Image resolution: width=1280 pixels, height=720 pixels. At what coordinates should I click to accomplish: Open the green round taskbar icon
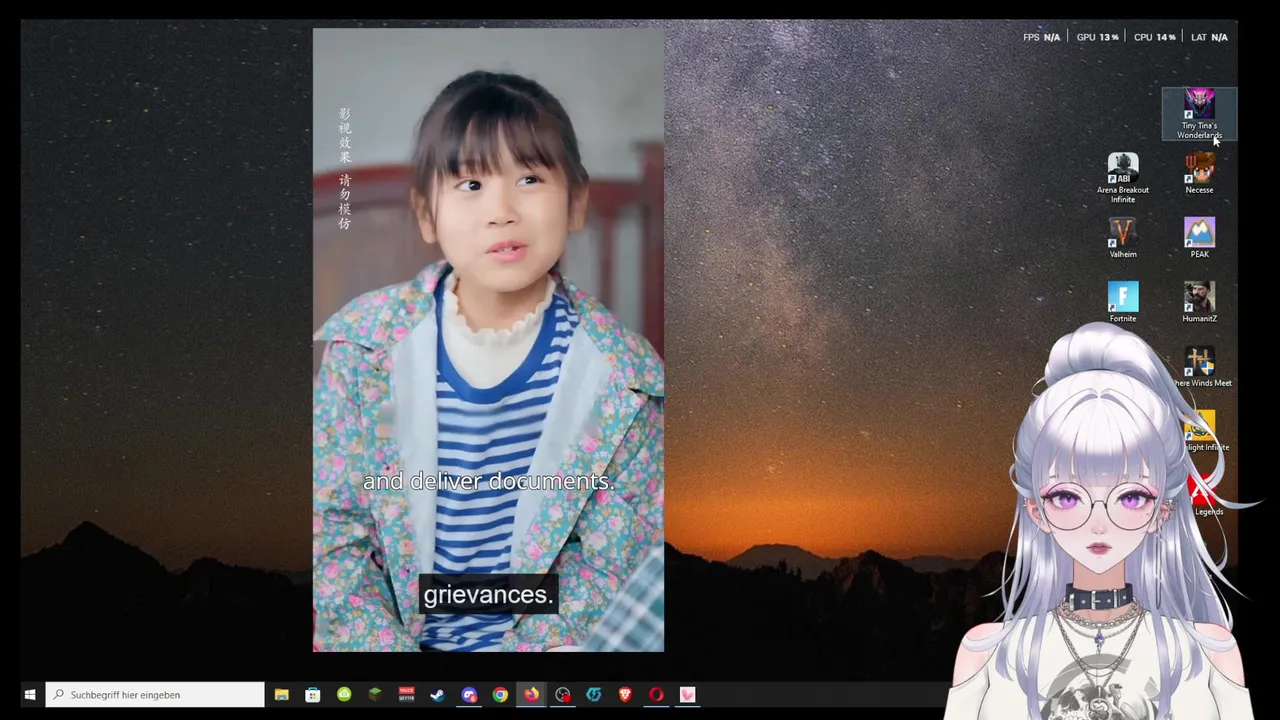pyautogui.click(x=344, y=694)
